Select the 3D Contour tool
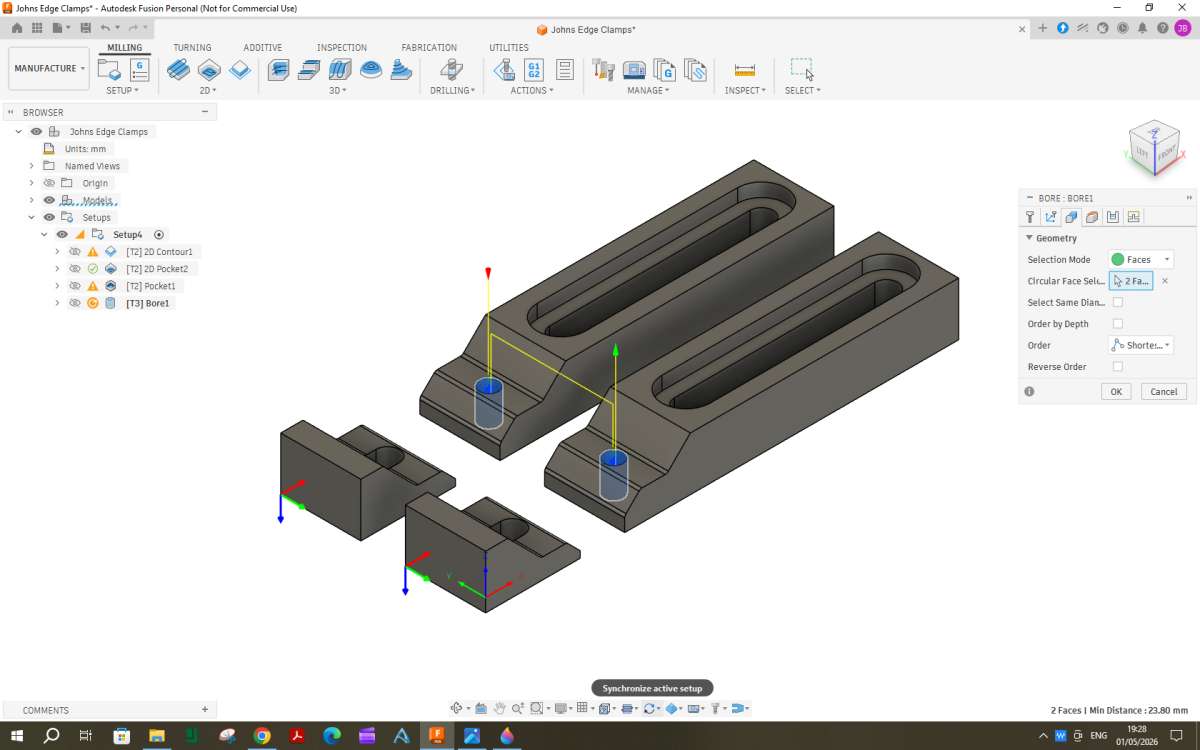This screenshot has height=750, width=1200. point(371,70)
